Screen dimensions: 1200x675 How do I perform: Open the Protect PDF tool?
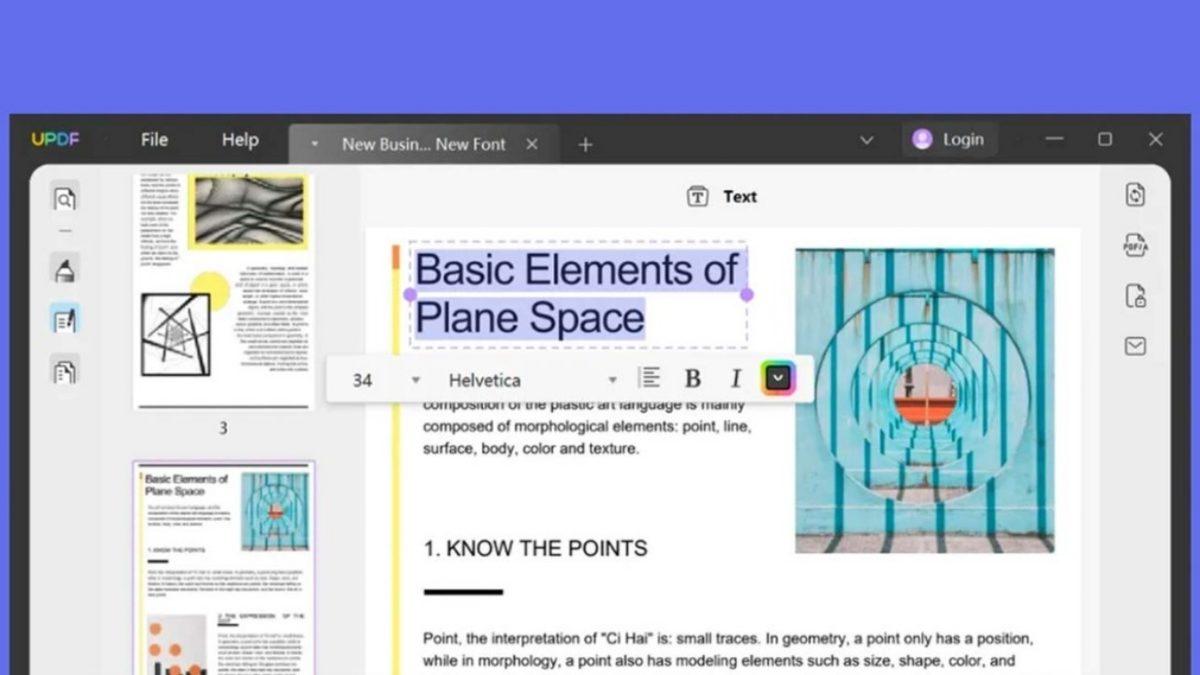1135,296
